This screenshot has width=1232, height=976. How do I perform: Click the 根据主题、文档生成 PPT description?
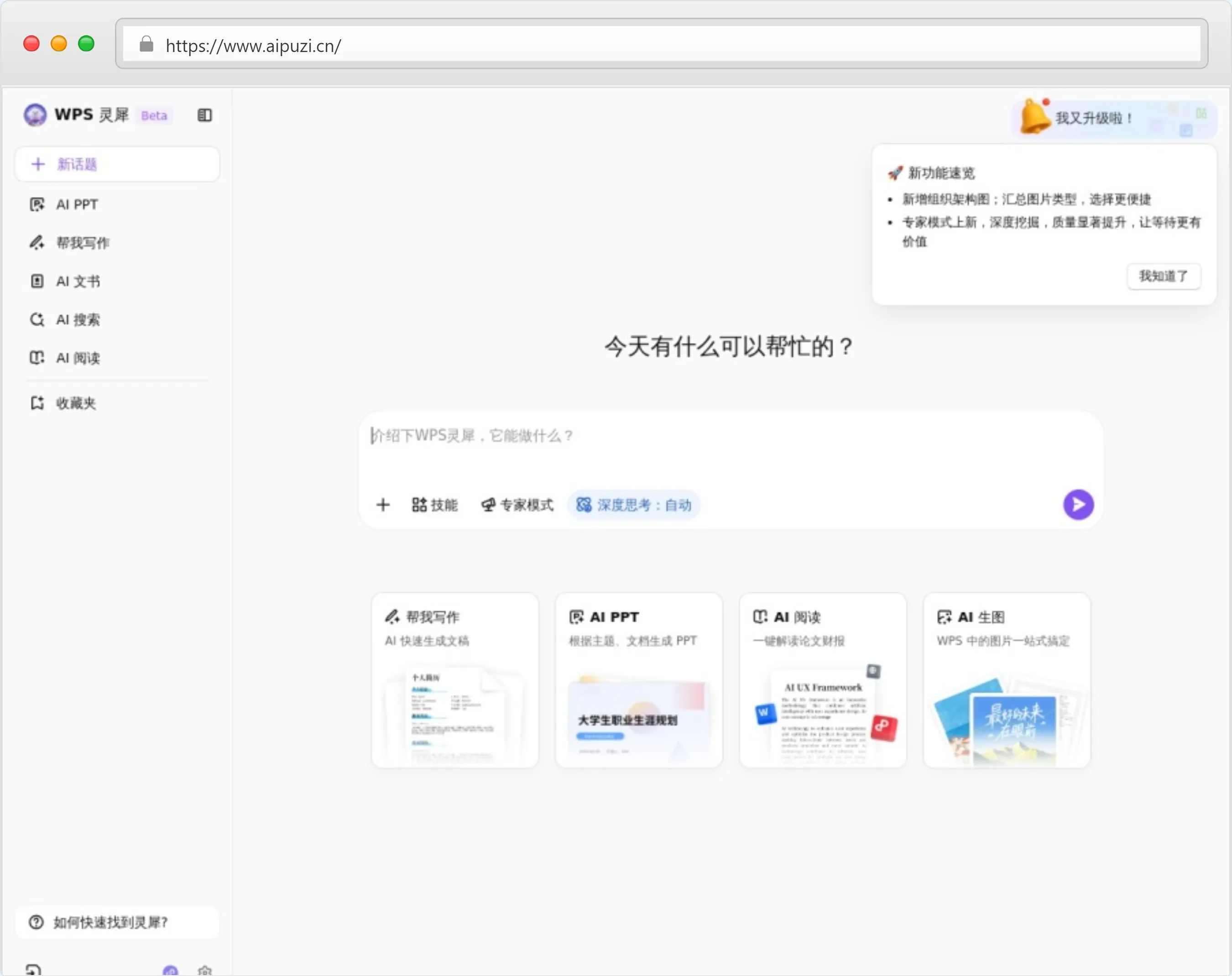[x=632, y=641]
